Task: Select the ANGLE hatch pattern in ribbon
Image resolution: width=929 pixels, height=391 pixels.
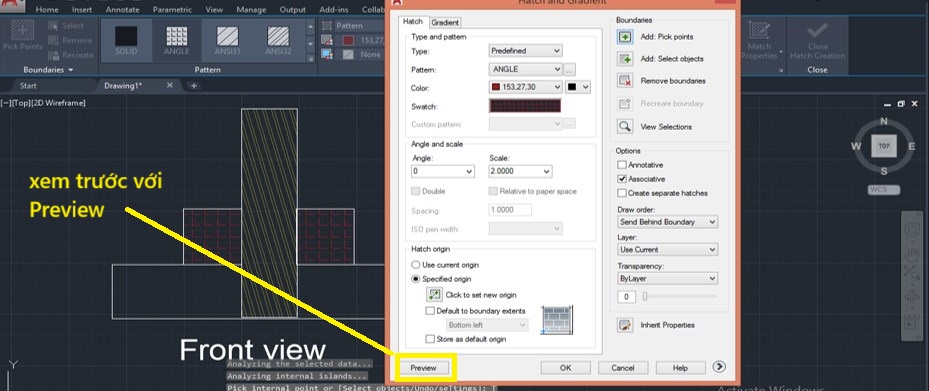Action: coord(177,40)
